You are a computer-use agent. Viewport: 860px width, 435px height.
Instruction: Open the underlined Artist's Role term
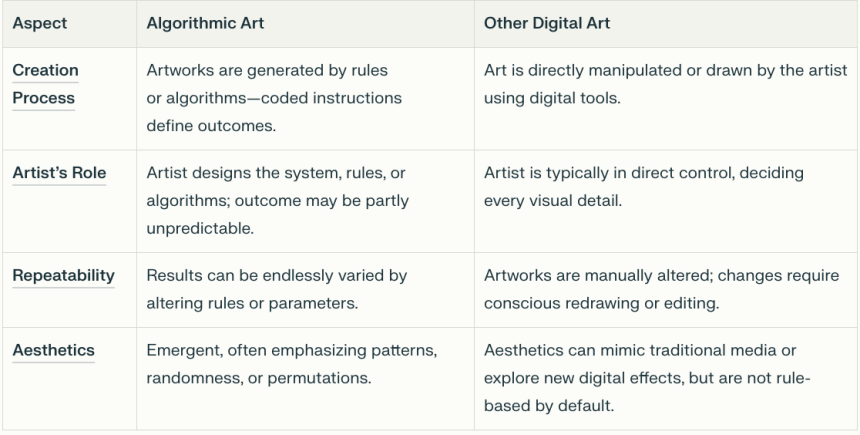tap(59, 173)
